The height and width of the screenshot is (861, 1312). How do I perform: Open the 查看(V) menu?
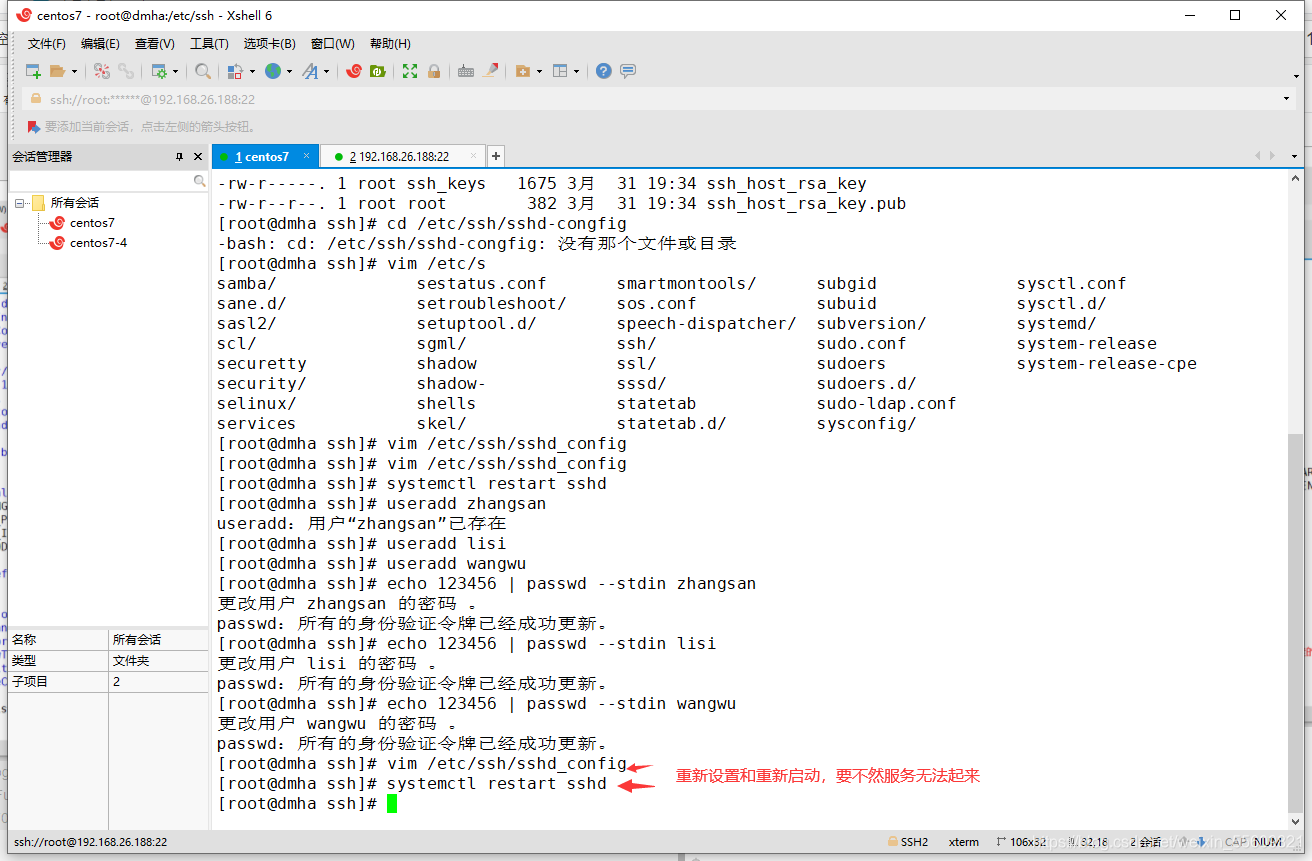(x=155, y=44)
